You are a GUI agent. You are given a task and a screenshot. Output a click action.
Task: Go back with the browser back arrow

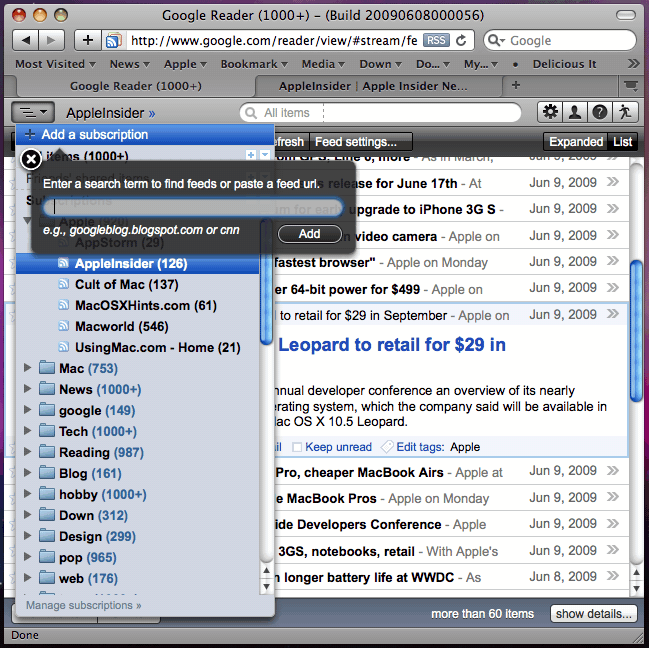tap(26, 40)
